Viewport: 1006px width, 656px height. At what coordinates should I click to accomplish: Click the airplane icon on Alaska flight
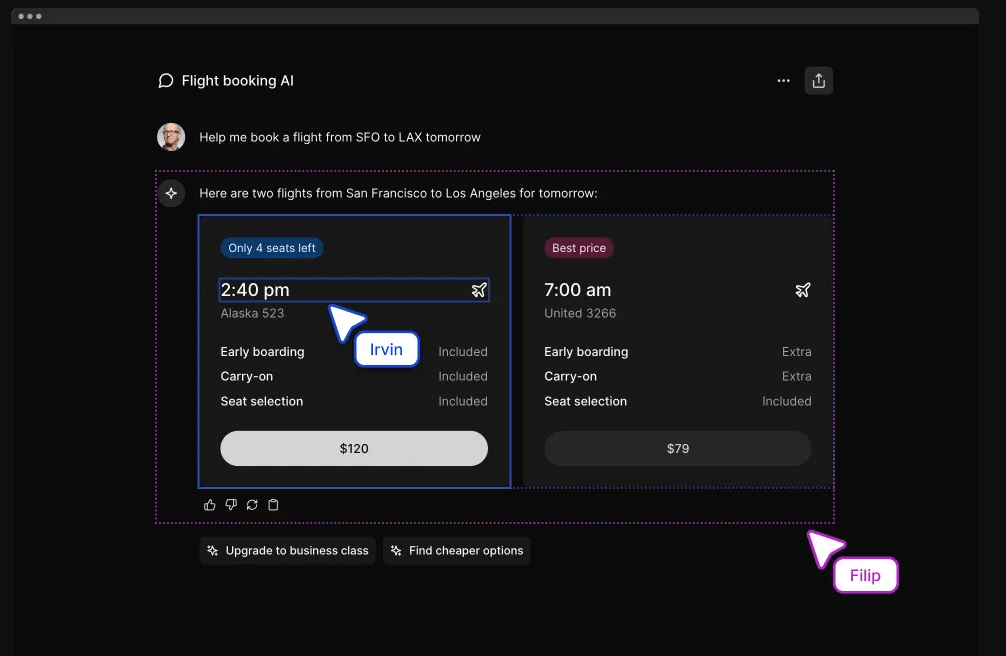(479, 290)
